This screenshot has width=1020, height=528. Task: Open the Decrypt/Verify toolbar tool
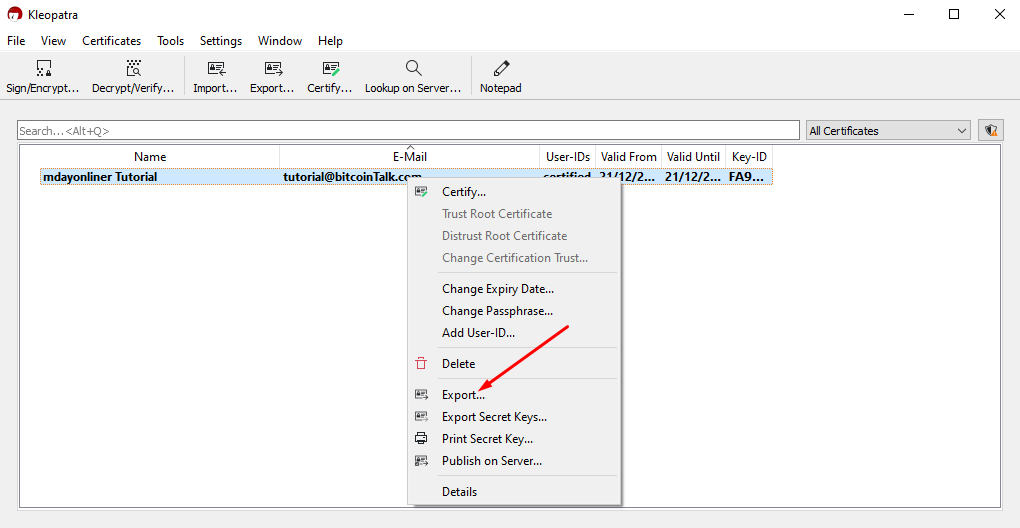133,77
